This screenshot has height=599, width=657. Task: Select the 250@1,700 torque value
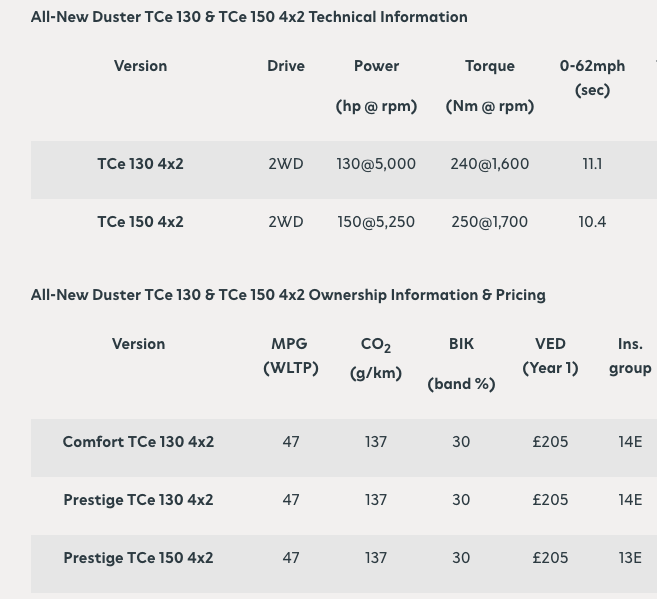(489, 222)
